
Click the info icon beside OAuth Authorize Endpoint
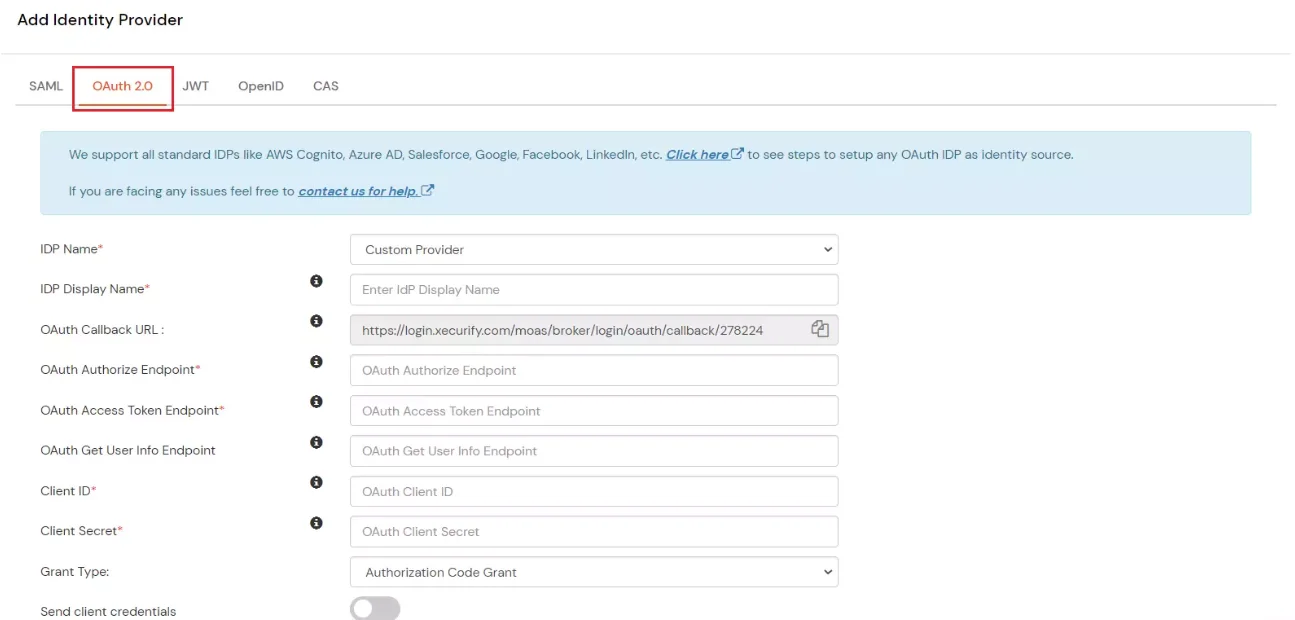316,362
